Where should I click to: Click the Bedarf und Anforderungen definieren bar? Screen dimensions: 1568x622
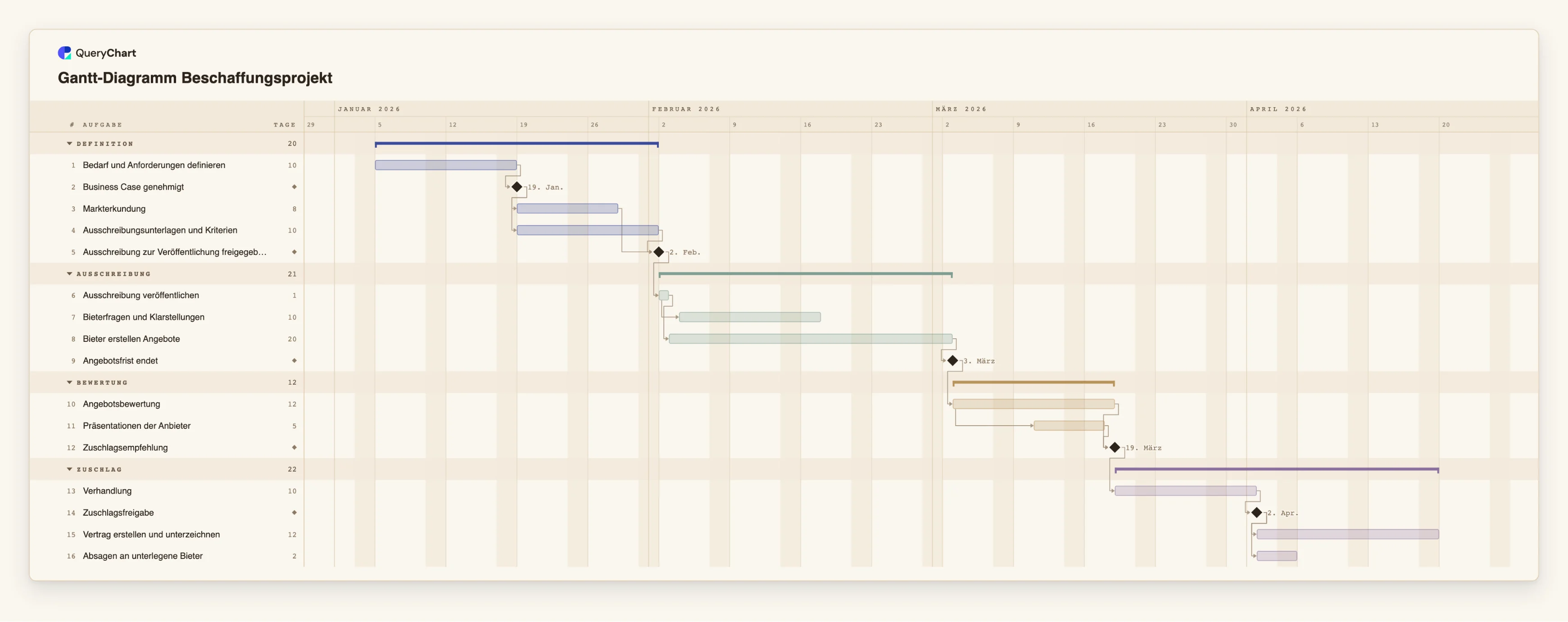coord(445,165)
